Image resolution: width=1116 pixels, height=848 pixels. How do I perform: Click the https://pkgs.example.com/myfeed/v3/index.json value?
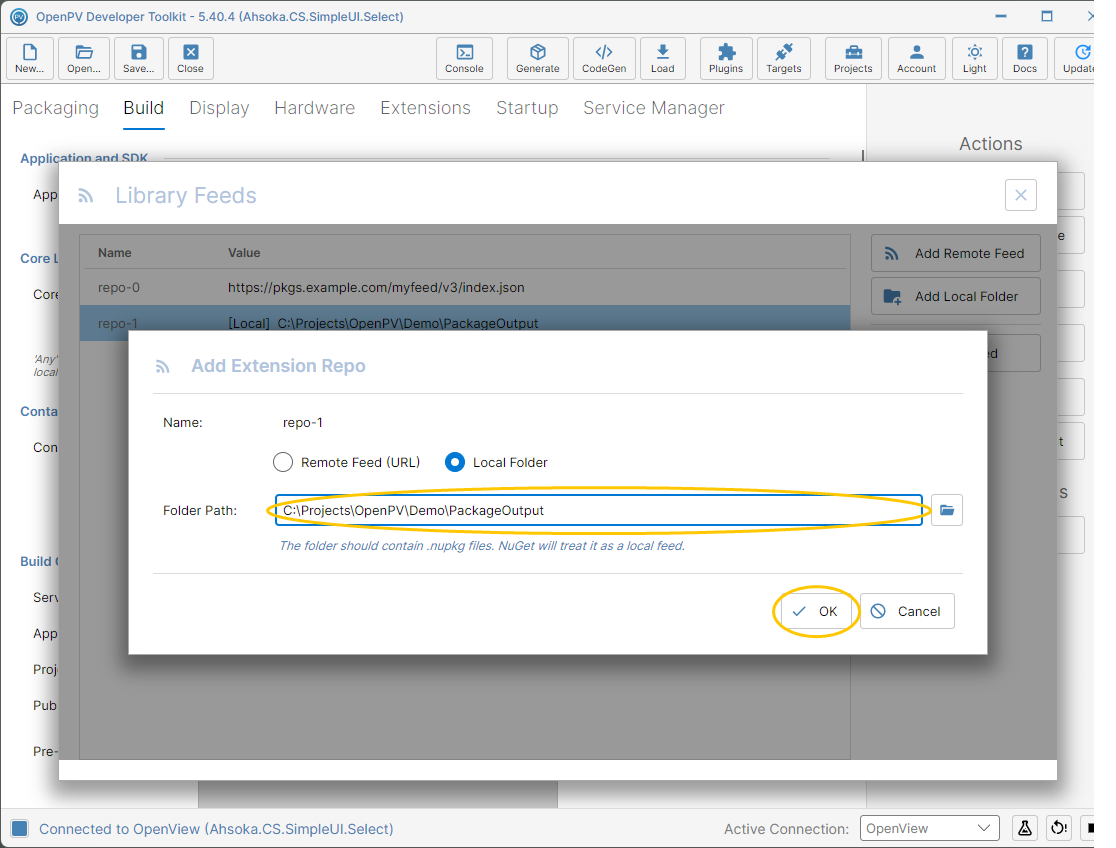coord(376,288)
